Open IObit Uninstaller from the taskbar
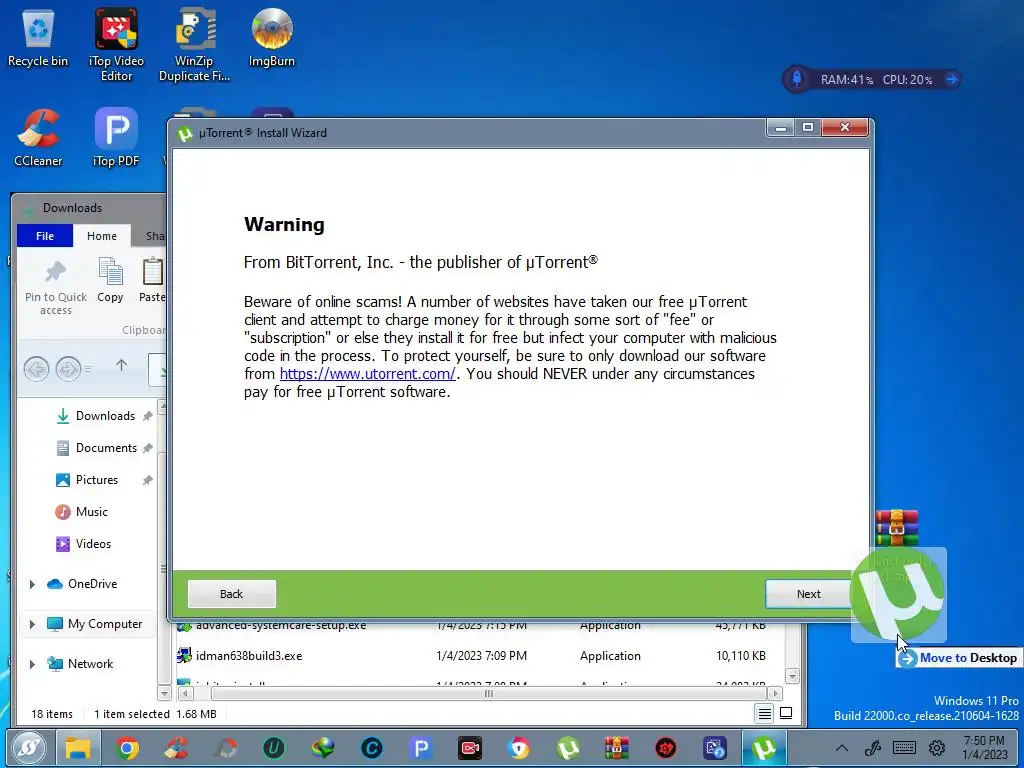1024x768 pixels. (x=274, y=748)
